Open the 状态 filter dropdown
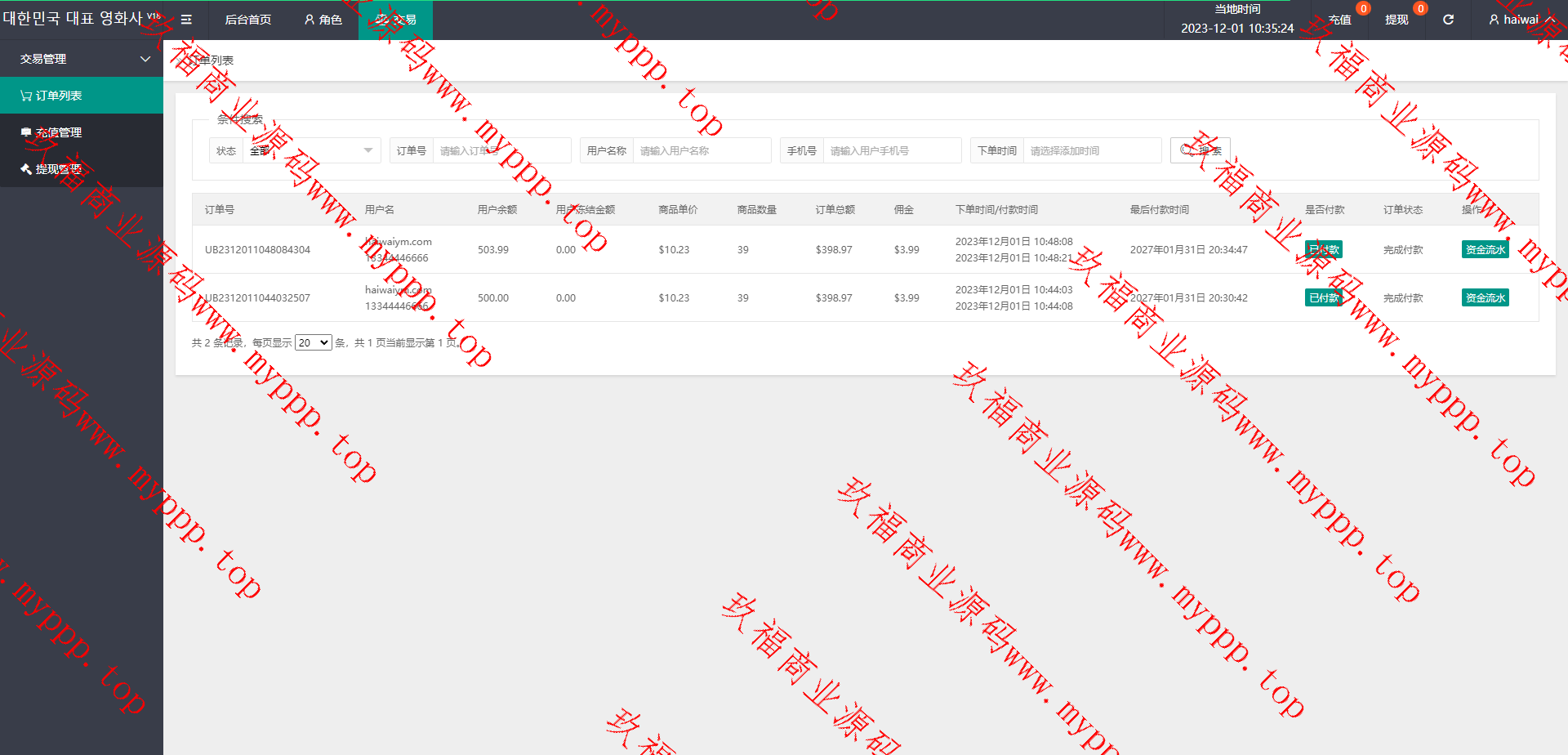The height and width of the screenshot is (755, 1568). [x=311, y=150]
